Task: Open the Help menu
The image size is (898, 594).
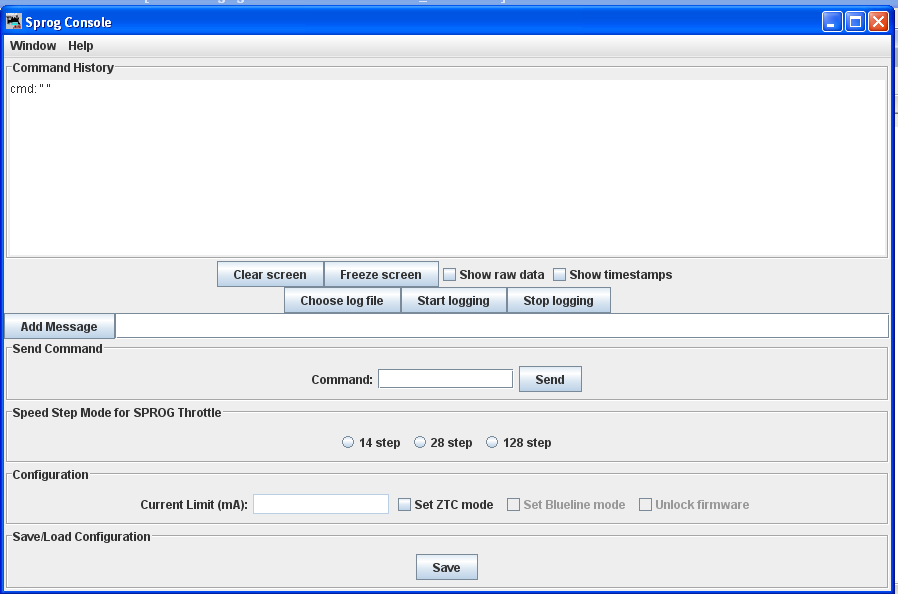Action: coord(81,46)
